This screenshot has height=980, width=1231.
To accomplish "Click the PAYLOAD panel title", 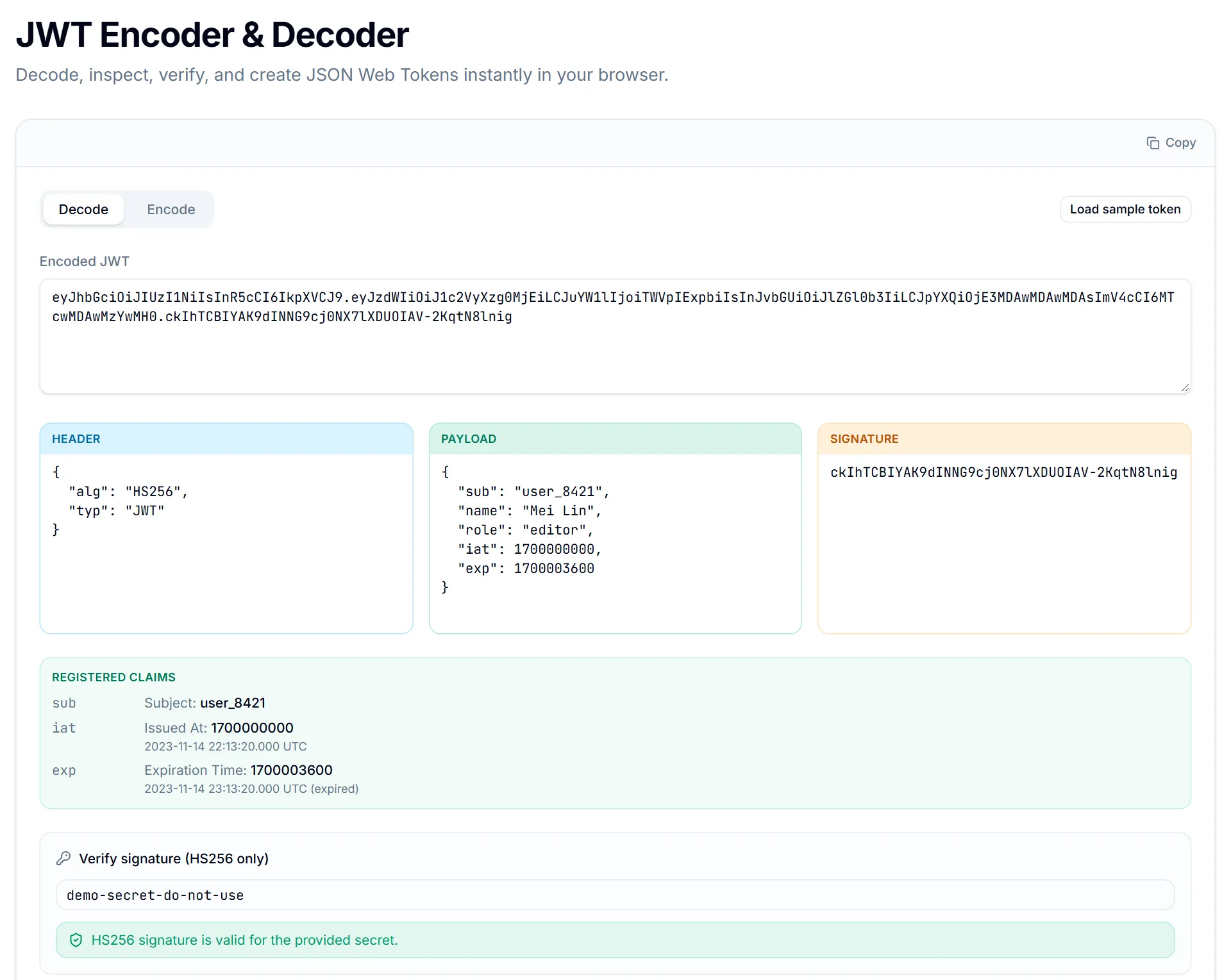I will click(x=469, y=439).
